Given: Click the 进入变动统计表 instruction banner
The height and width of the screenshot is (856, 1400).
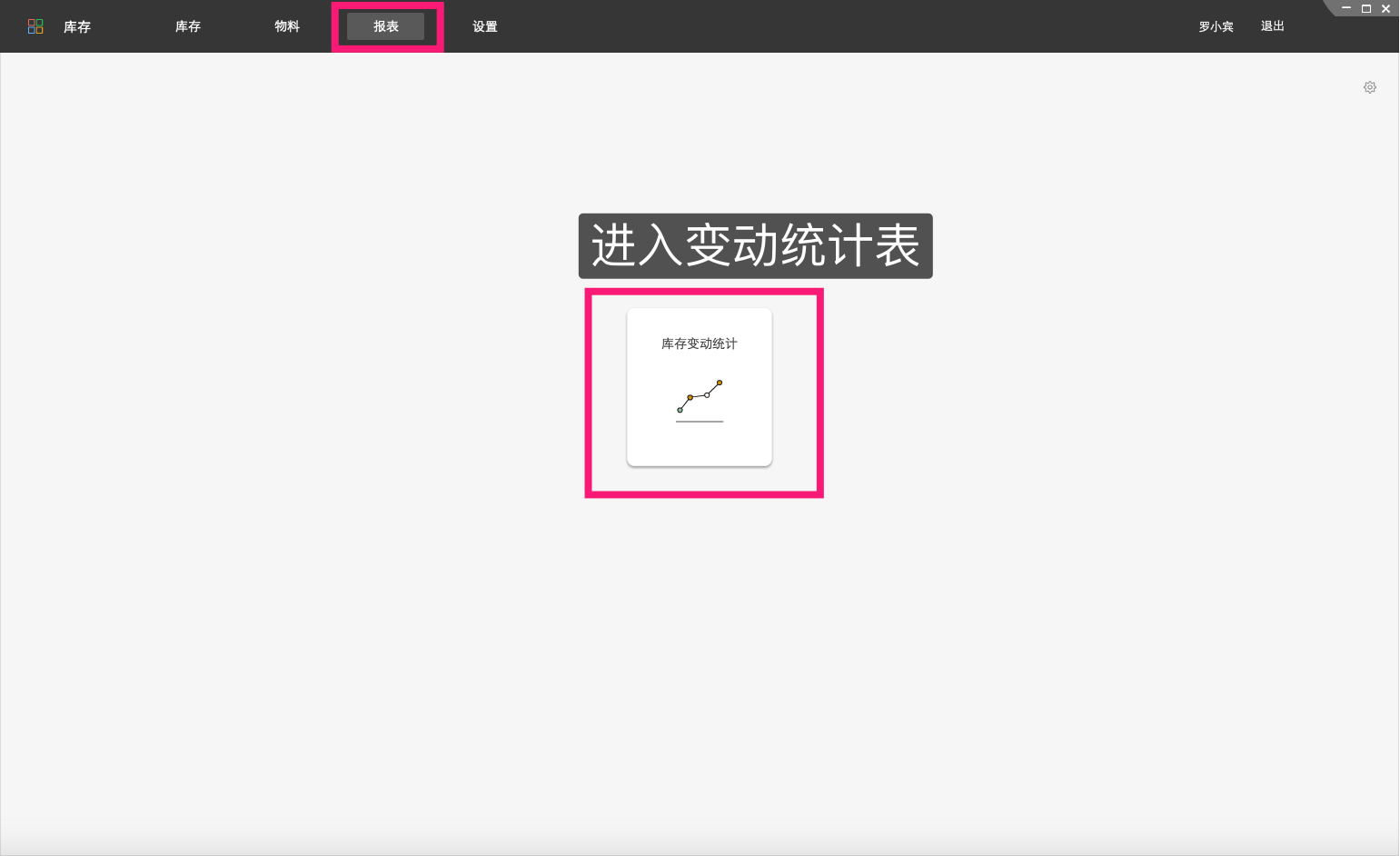Looking at the screenshot, I should click(755, 246).
